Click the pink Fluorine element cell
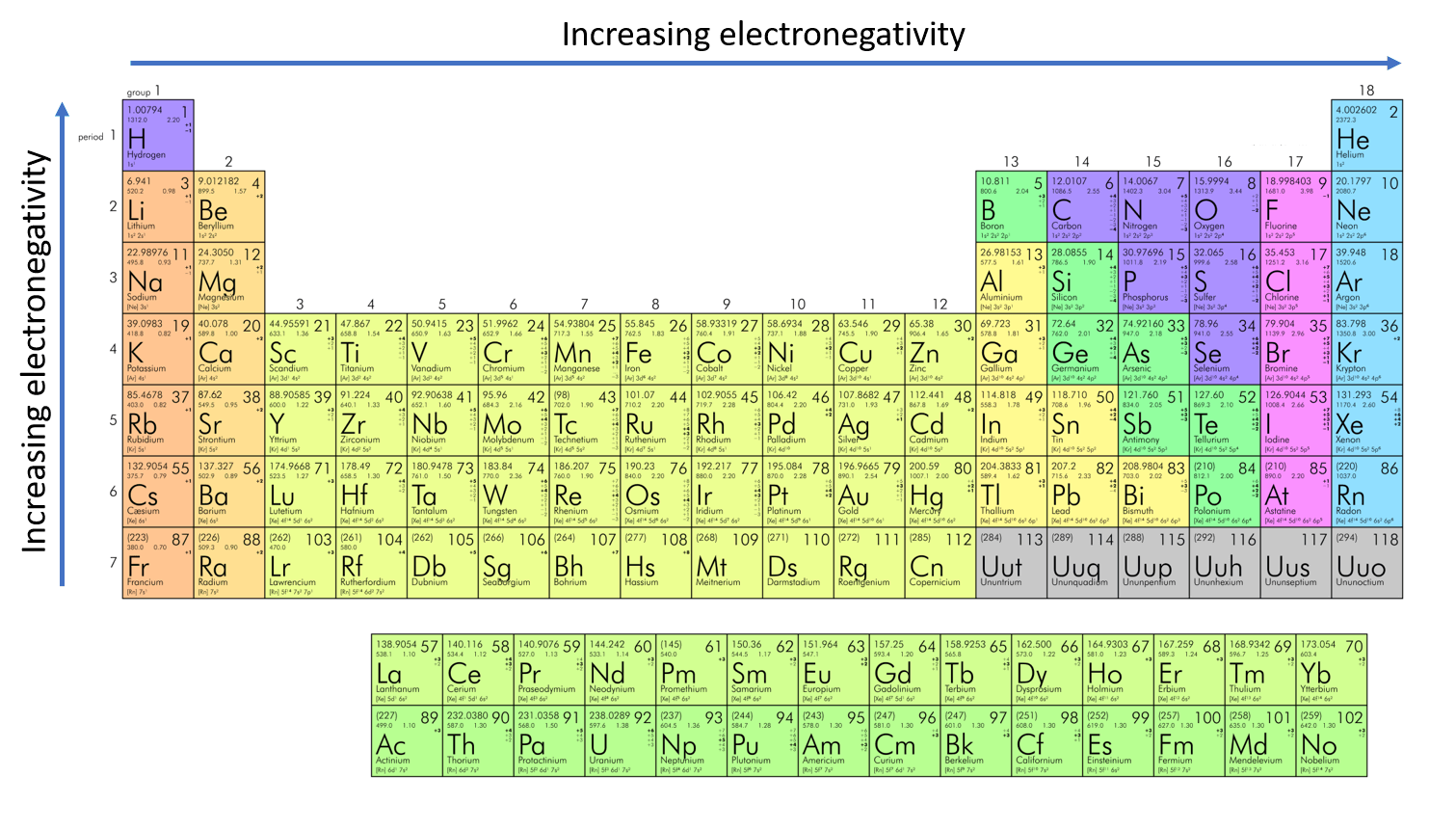Image resolution: width=1456 pixels, height=830 pixels. [x=1295, y=206]
